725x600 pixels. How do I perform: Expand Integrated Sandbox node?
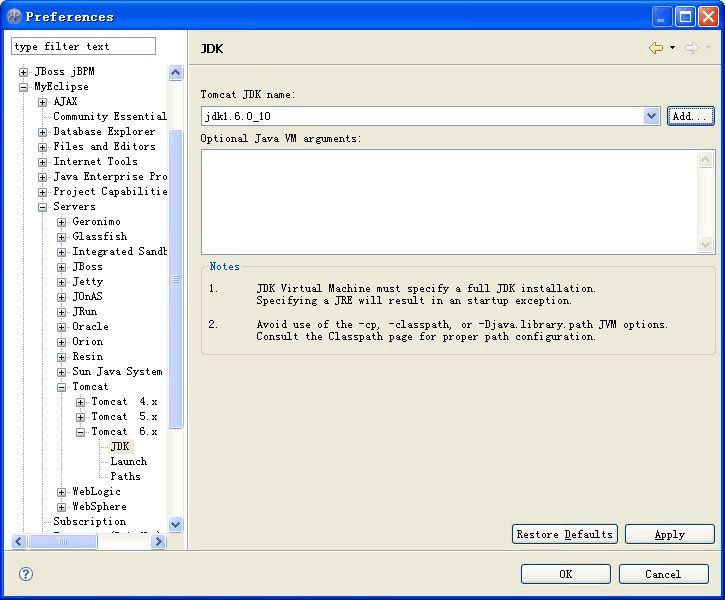[x=61, y=252]
